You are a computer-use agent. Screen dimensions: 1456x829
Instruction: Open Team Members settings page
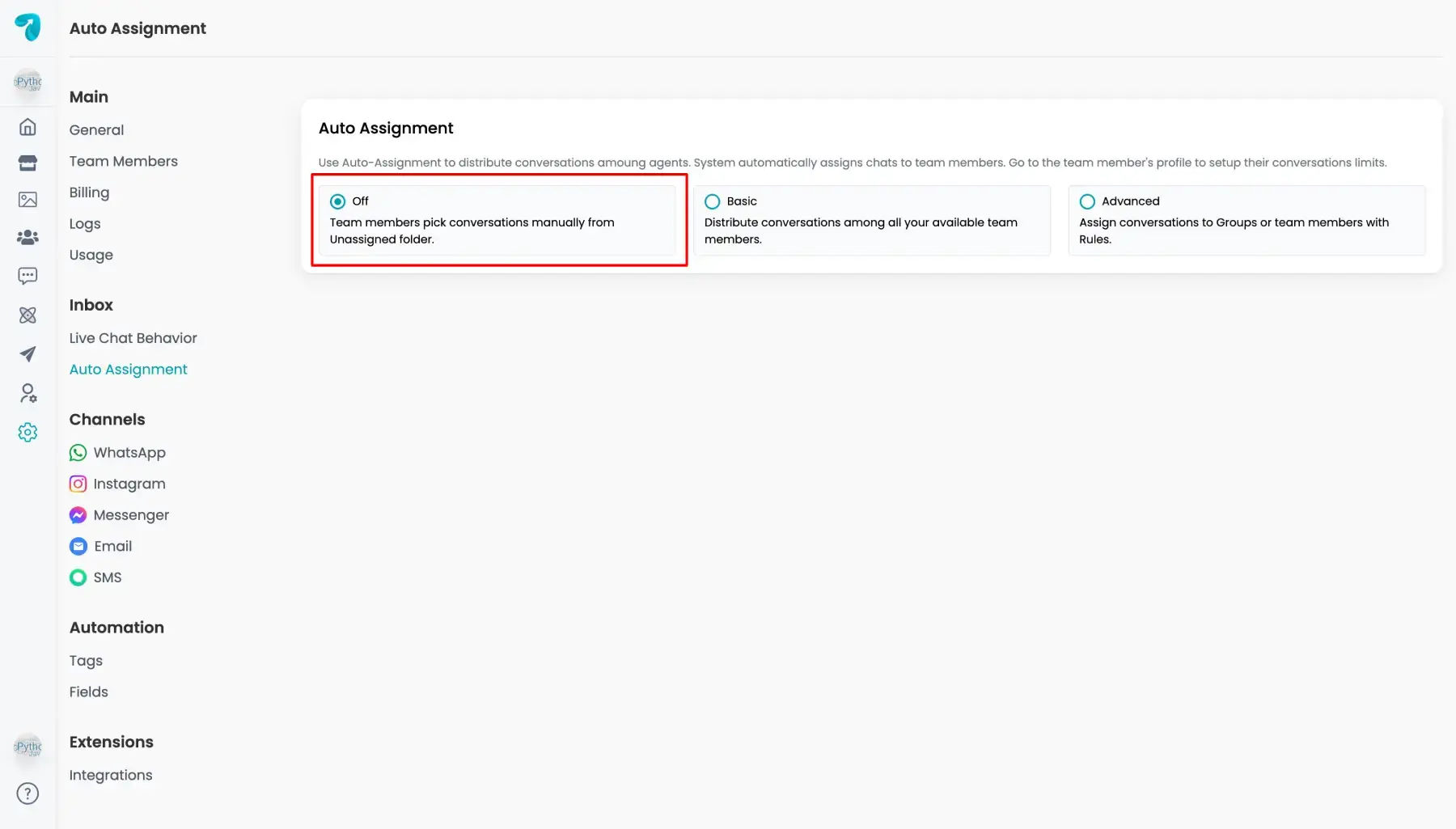click(123, 161)
